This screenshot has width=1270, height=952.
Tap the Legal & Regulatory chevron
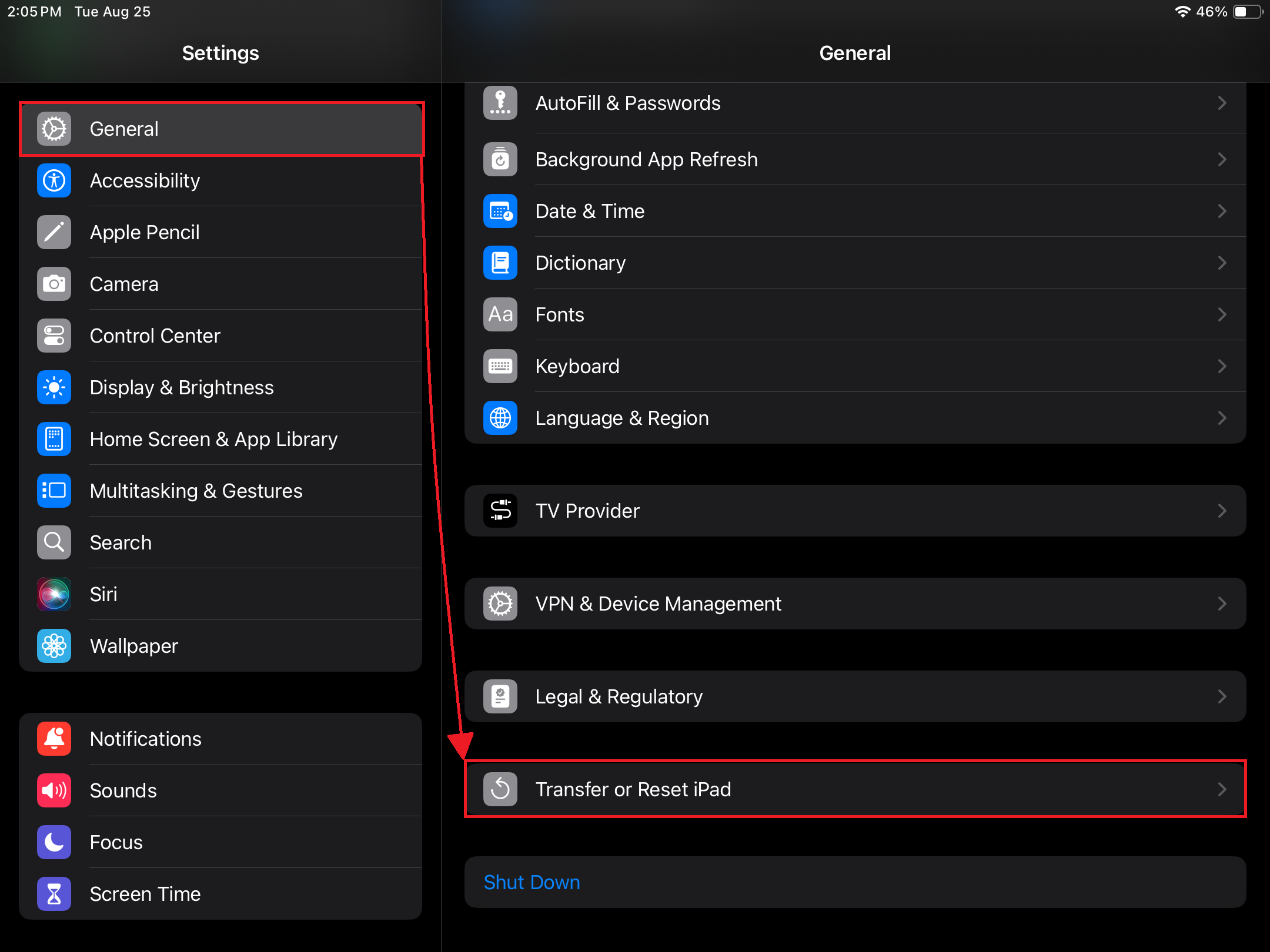tap(1222, 696)
